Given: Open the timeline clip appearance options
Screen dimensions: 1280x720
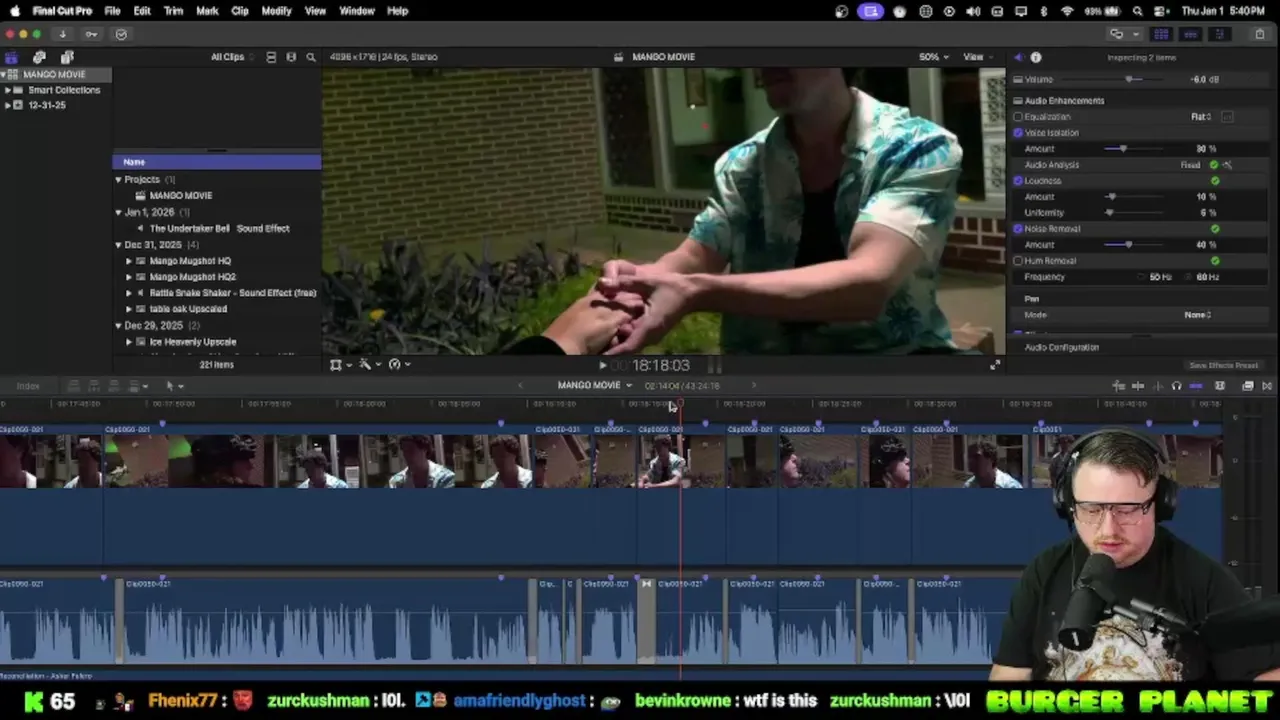Looking at the screenshot, I should click(x=1220, y=386).
